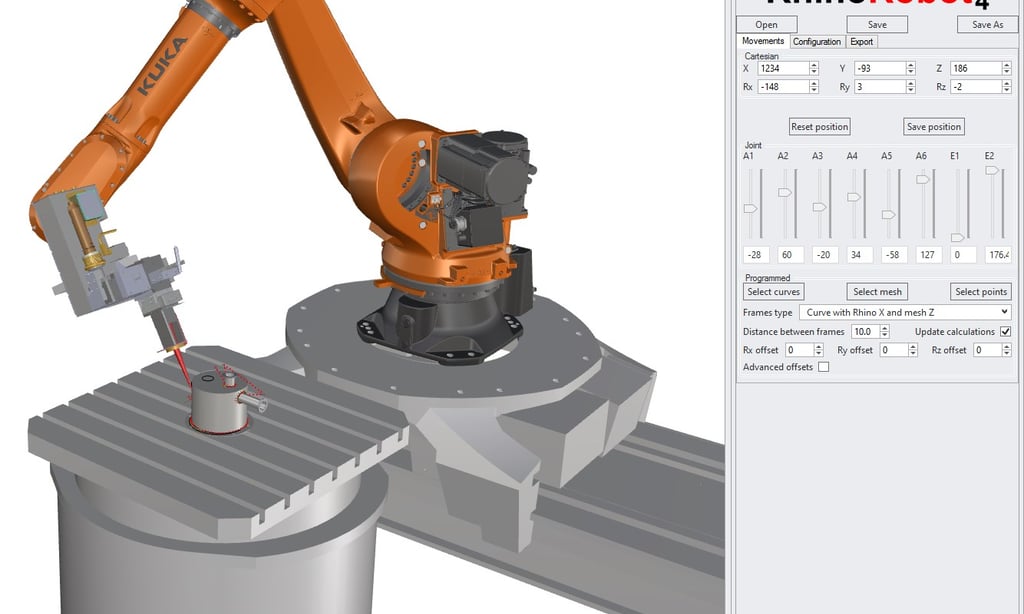The width and height of the screenshot is (1024, 614).
Task: Decrease the Rx value with its down arrow
Action: coord(814,89)
